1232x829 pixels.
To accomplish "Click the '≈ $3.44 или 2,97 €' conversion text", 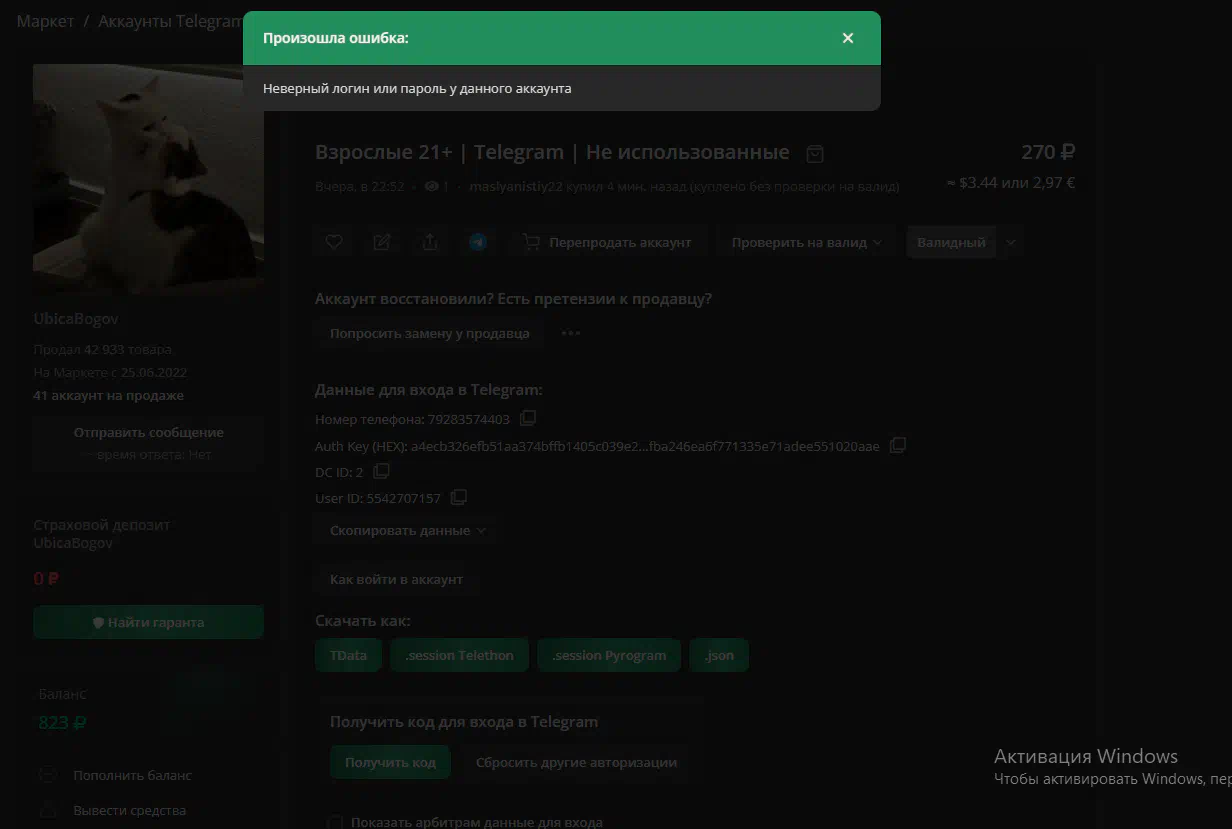I will 1011,183.
